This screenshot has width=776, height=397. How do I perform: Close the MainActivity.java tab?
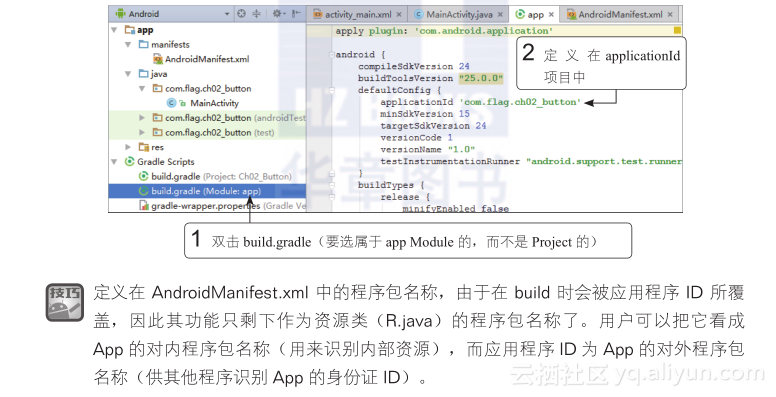point(500,15)
